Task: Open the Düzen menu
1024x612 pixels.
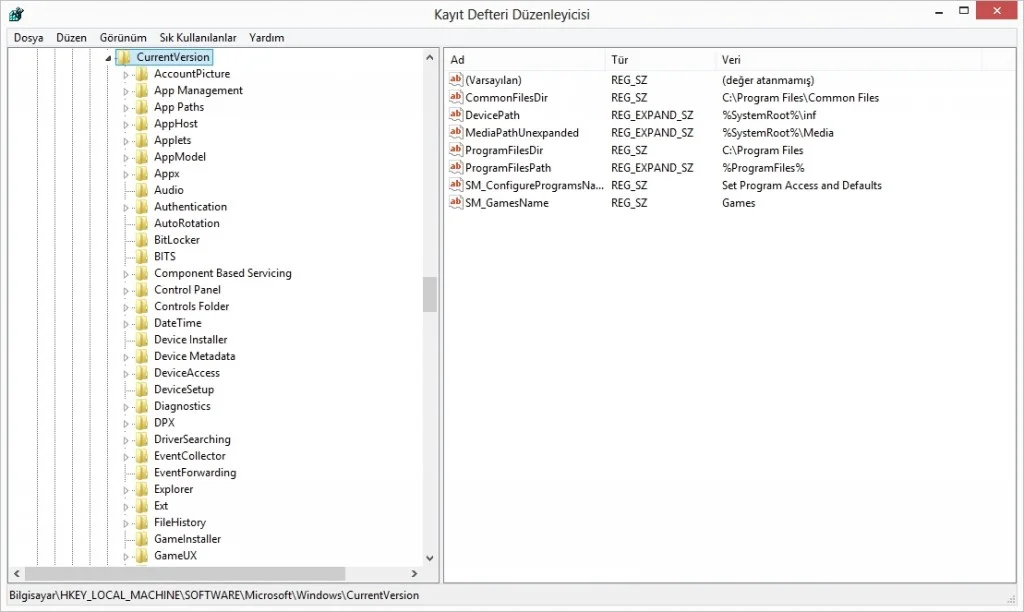Action: pyautogui.click(x=71, y=38)
